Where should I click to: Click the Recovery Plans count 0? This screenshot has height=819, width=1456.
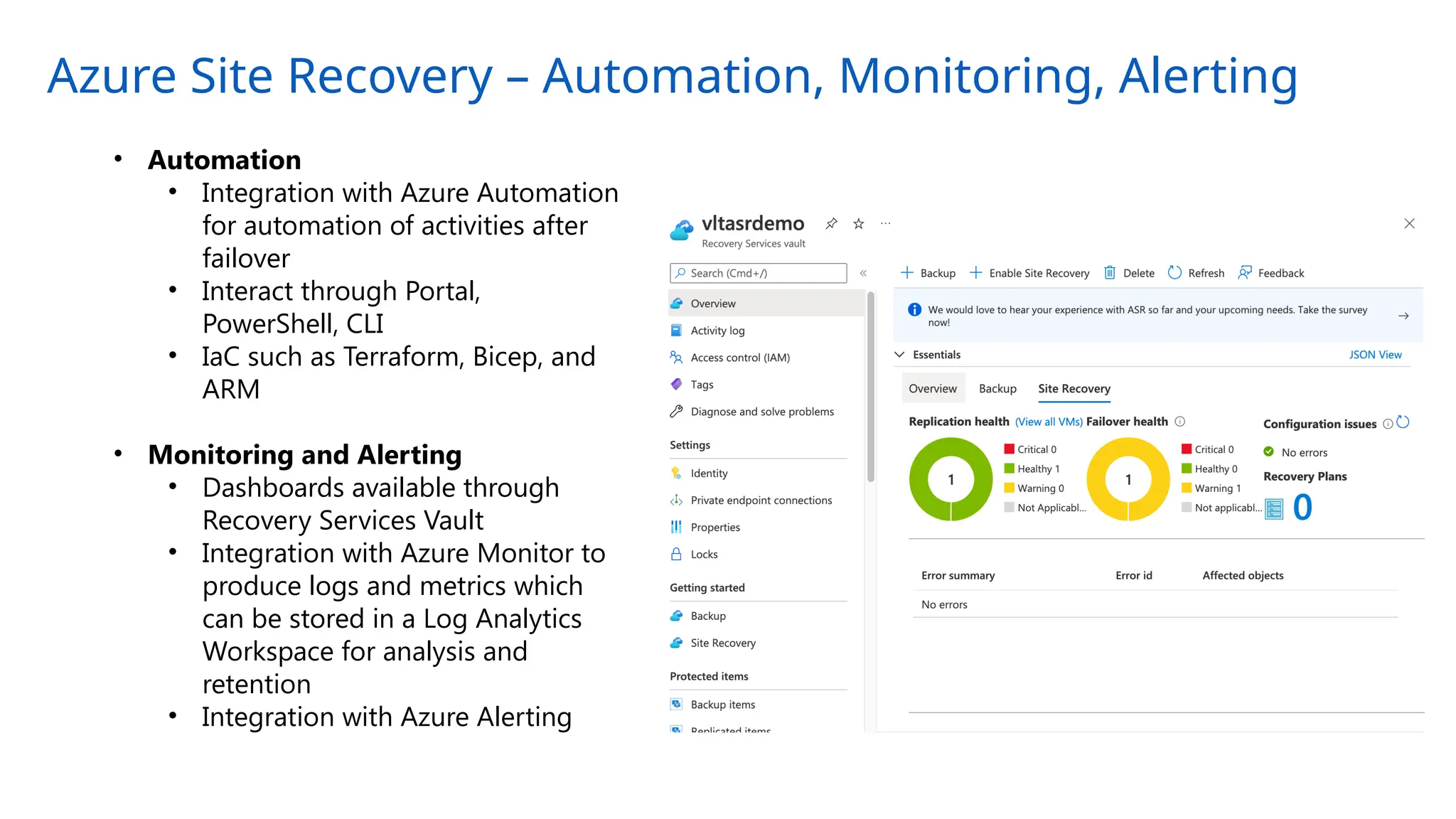1302,508
